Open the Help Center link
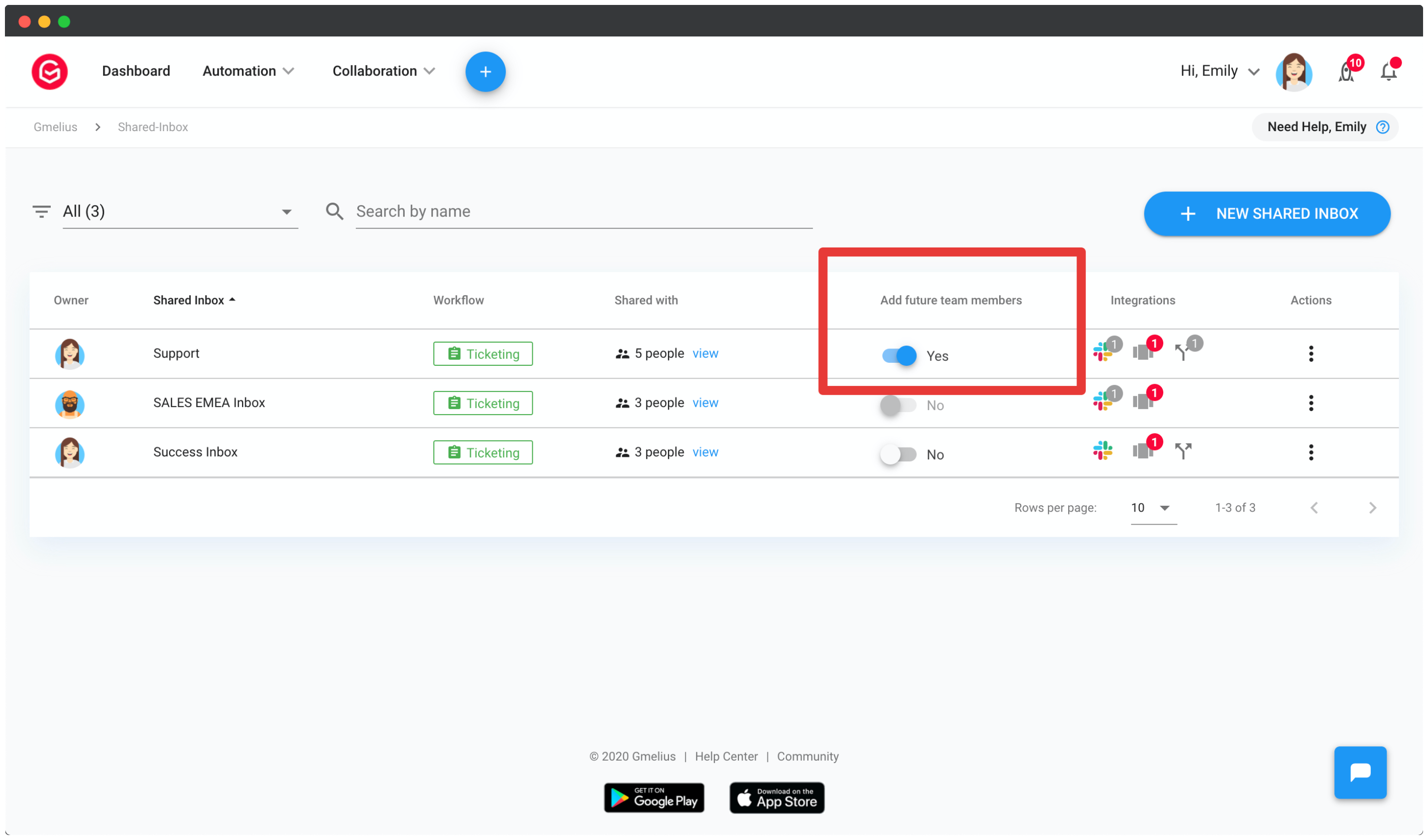Image resolution: width=1428 pixels, height=840 pixels. coord(726,756)
